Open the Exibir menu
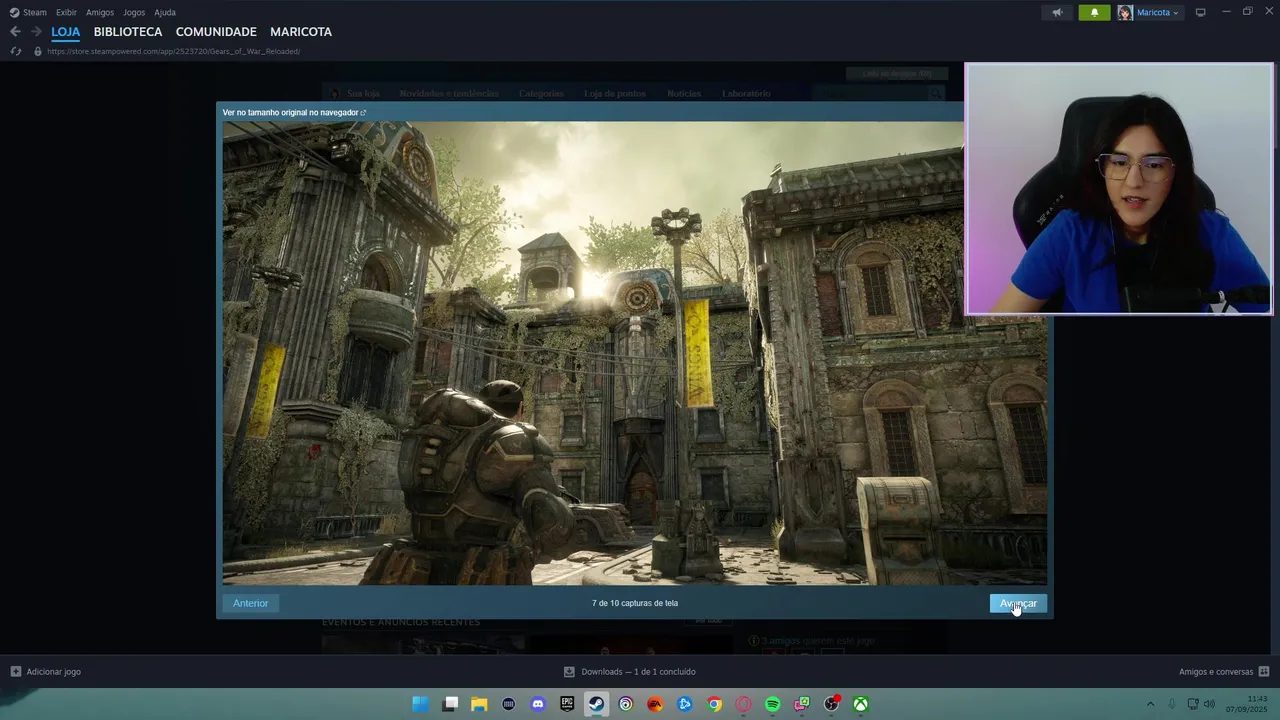1280x720 pixels. click(66, 12)
